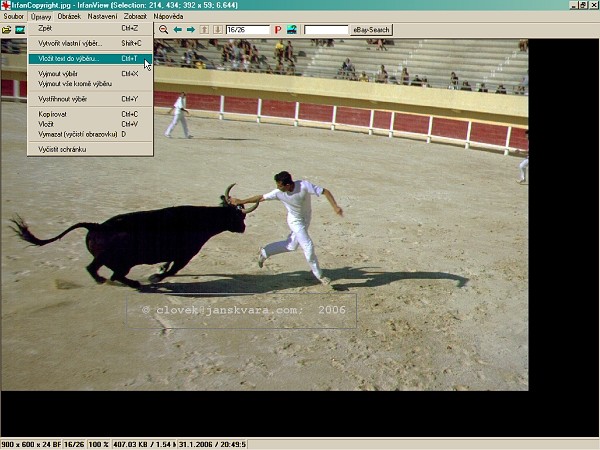Click the 16/26 image index field
The width and height of the screenshot is (600, 450).
point(247,30)
